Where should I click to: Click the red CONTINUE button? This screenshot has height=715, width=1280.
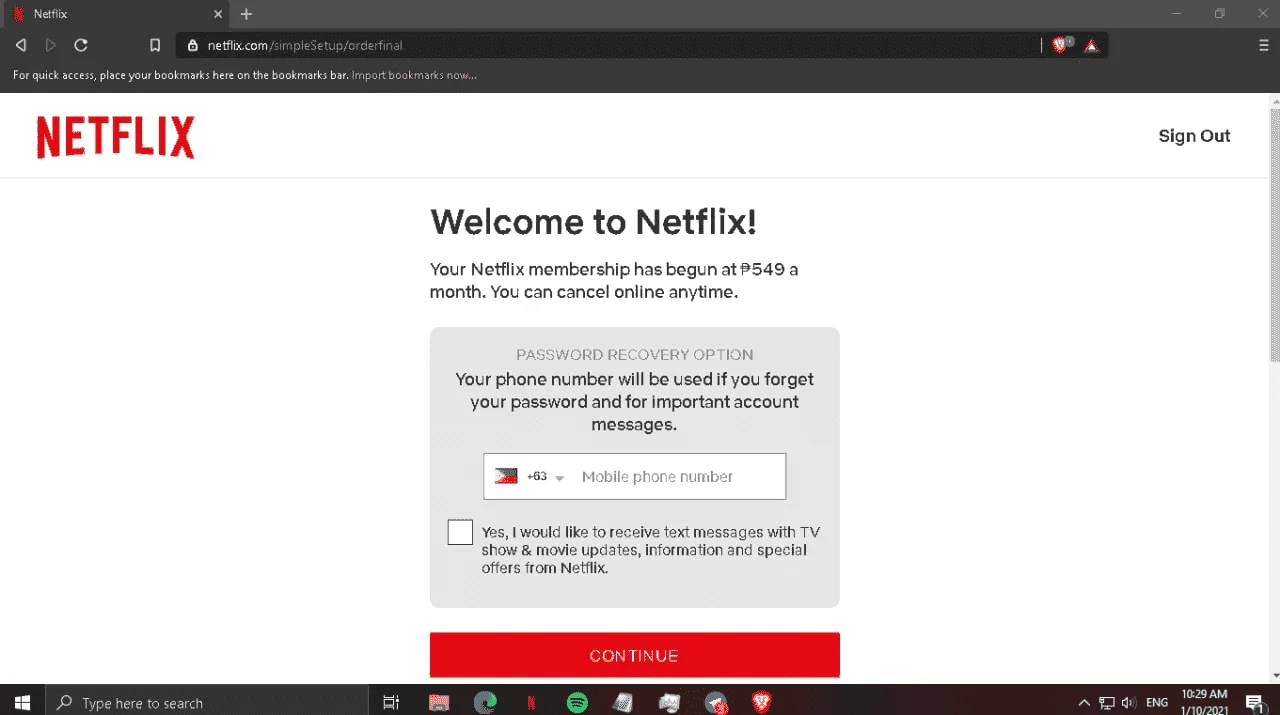(x=635, y=655)
